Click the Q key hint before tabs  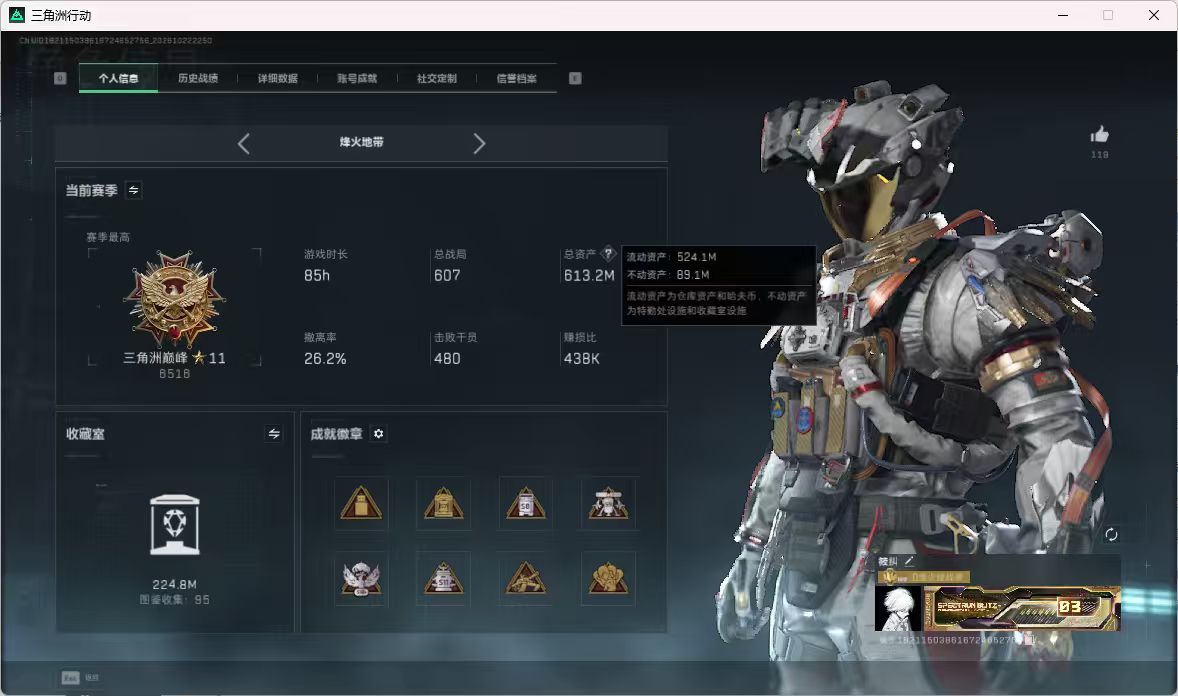point(60,78)
